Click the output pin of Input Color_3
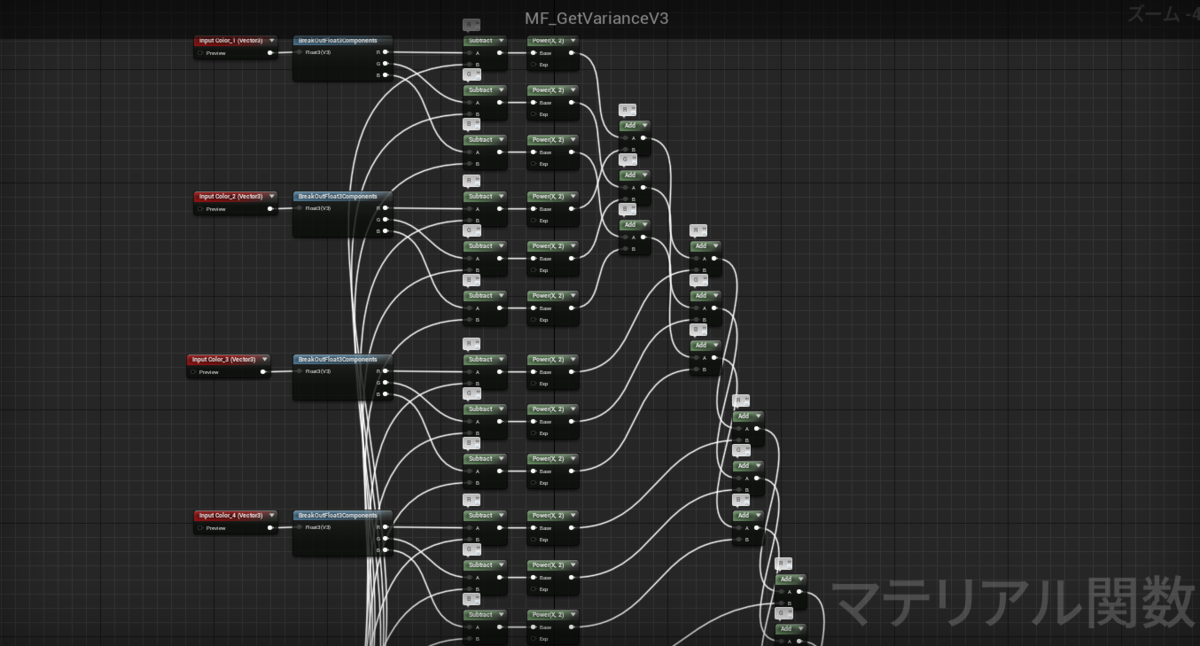1200x646 pixels. [263, 372]
